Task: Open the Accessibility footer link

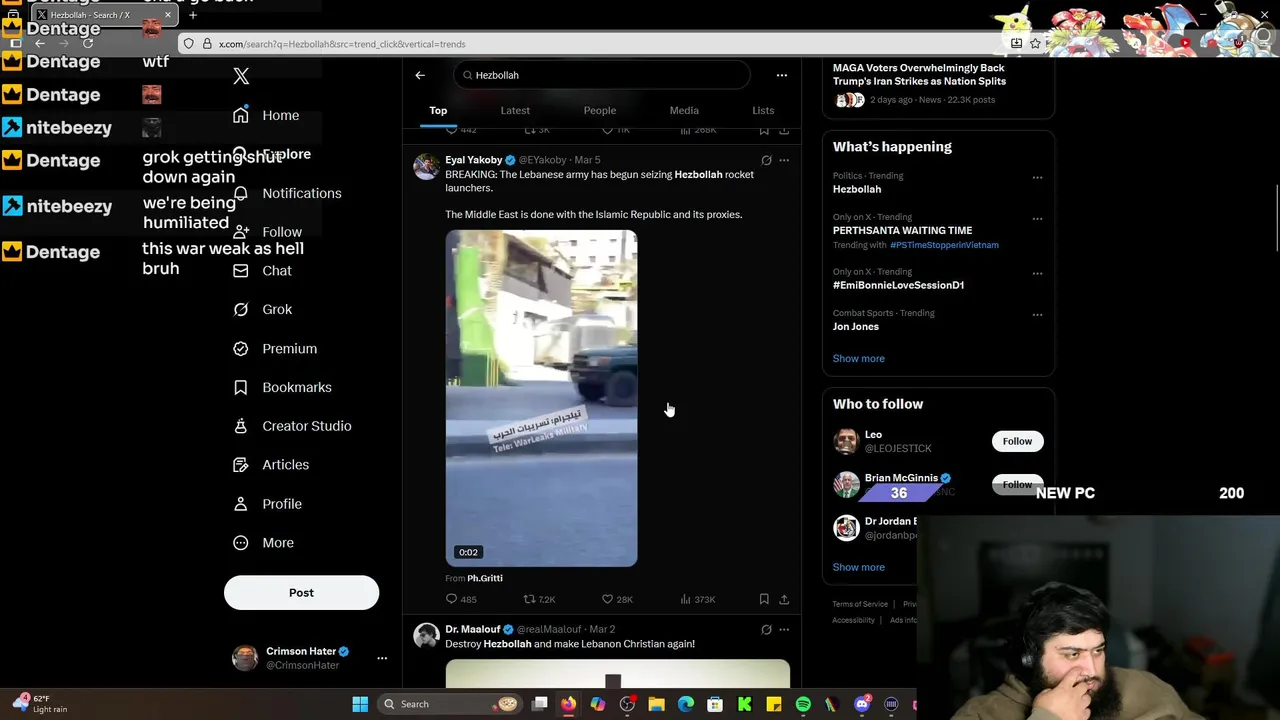Action: tap(853, 620)
